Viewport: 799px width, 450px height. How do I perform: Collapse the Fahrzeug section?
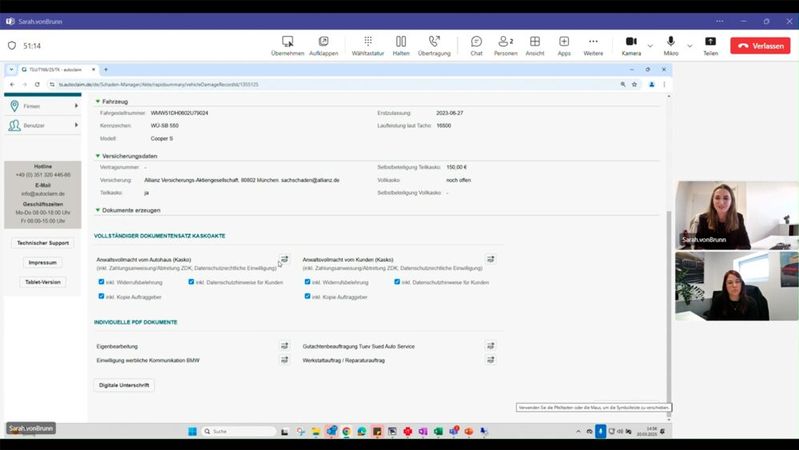coord(98,101)
